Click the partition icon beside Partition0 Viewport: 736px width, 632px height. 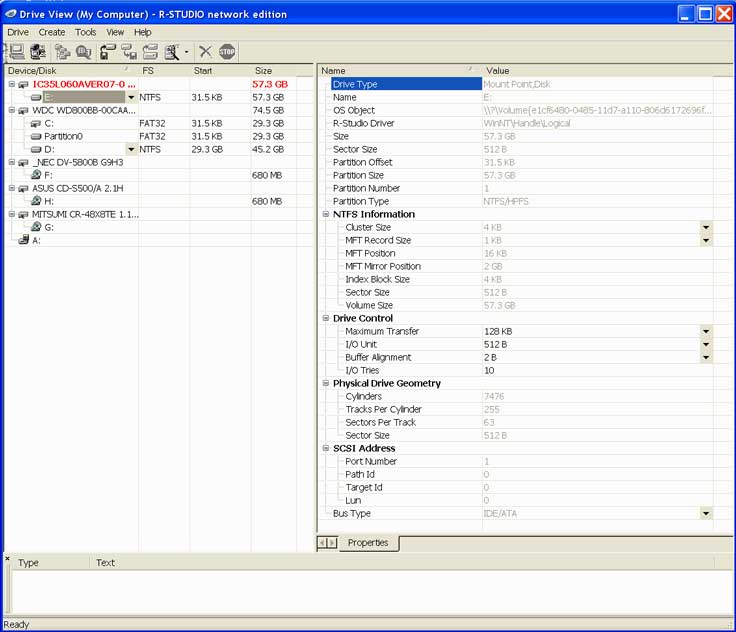click(x=36, y=137)
